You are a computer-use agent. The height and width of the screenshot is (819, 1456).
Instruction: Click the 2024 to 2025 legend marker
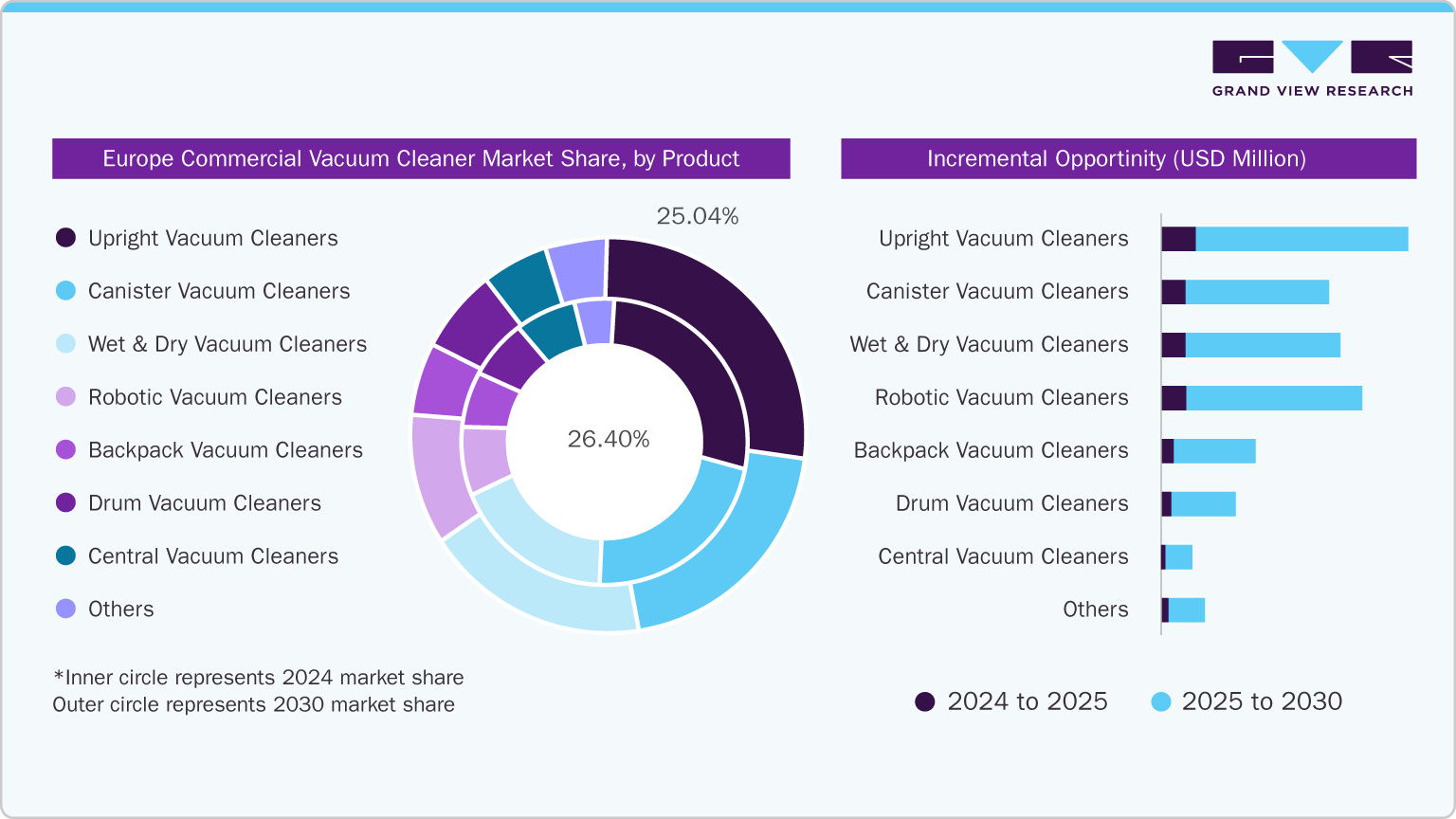(924, 701)
